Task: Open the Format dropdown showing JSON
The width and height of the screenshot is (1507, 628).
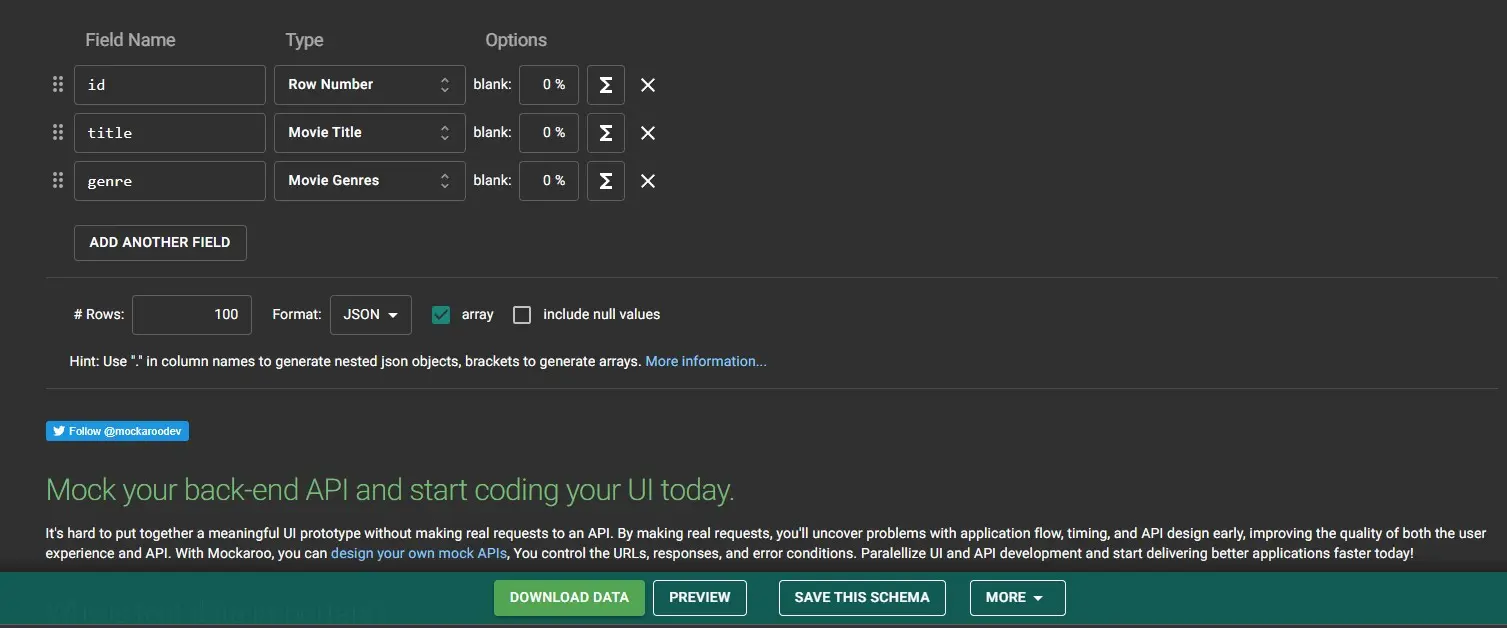Action: pyautogui.click(x=370, y=313)
